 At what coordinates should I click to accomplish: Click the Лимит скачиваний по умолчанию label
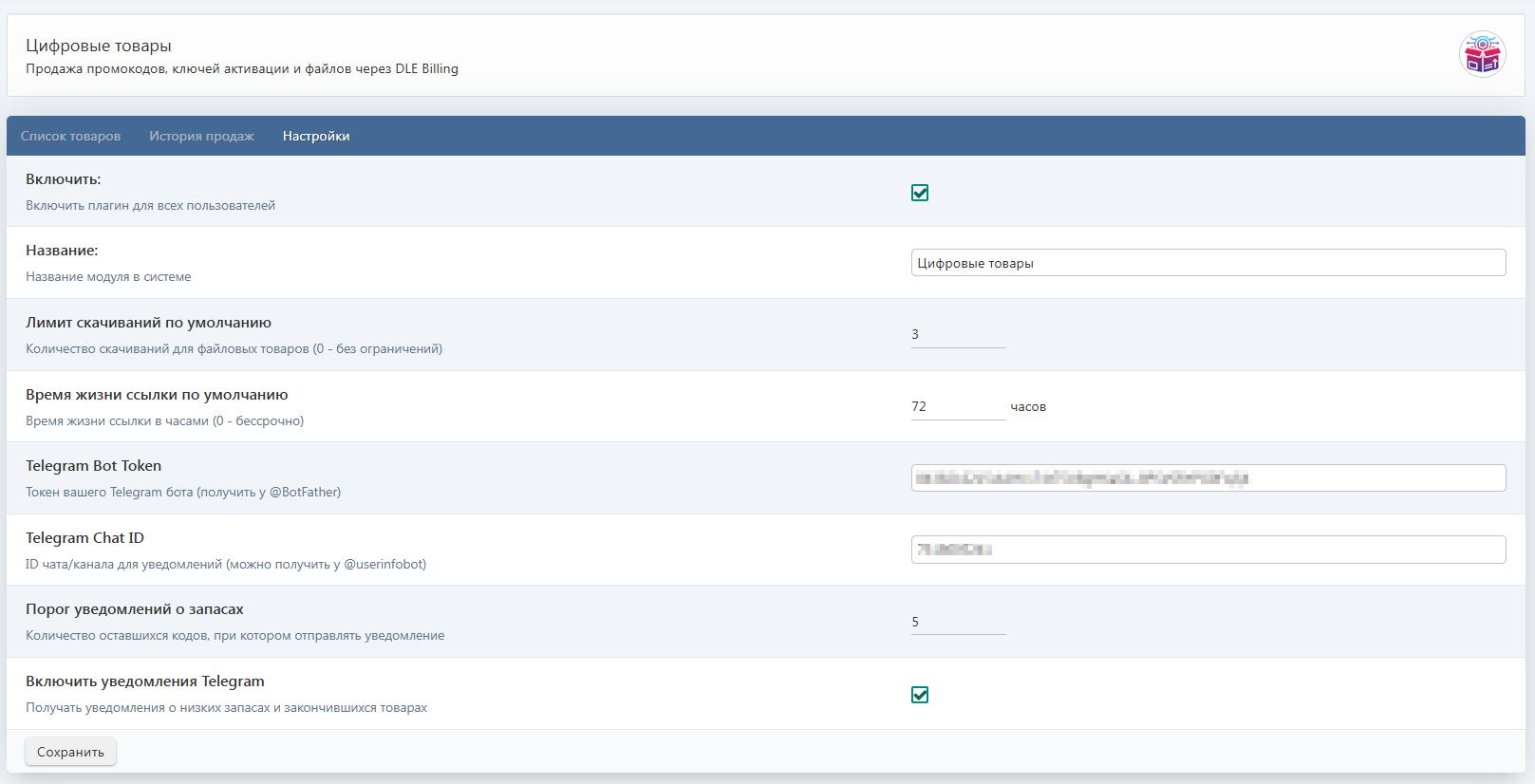tap(148, 323)
